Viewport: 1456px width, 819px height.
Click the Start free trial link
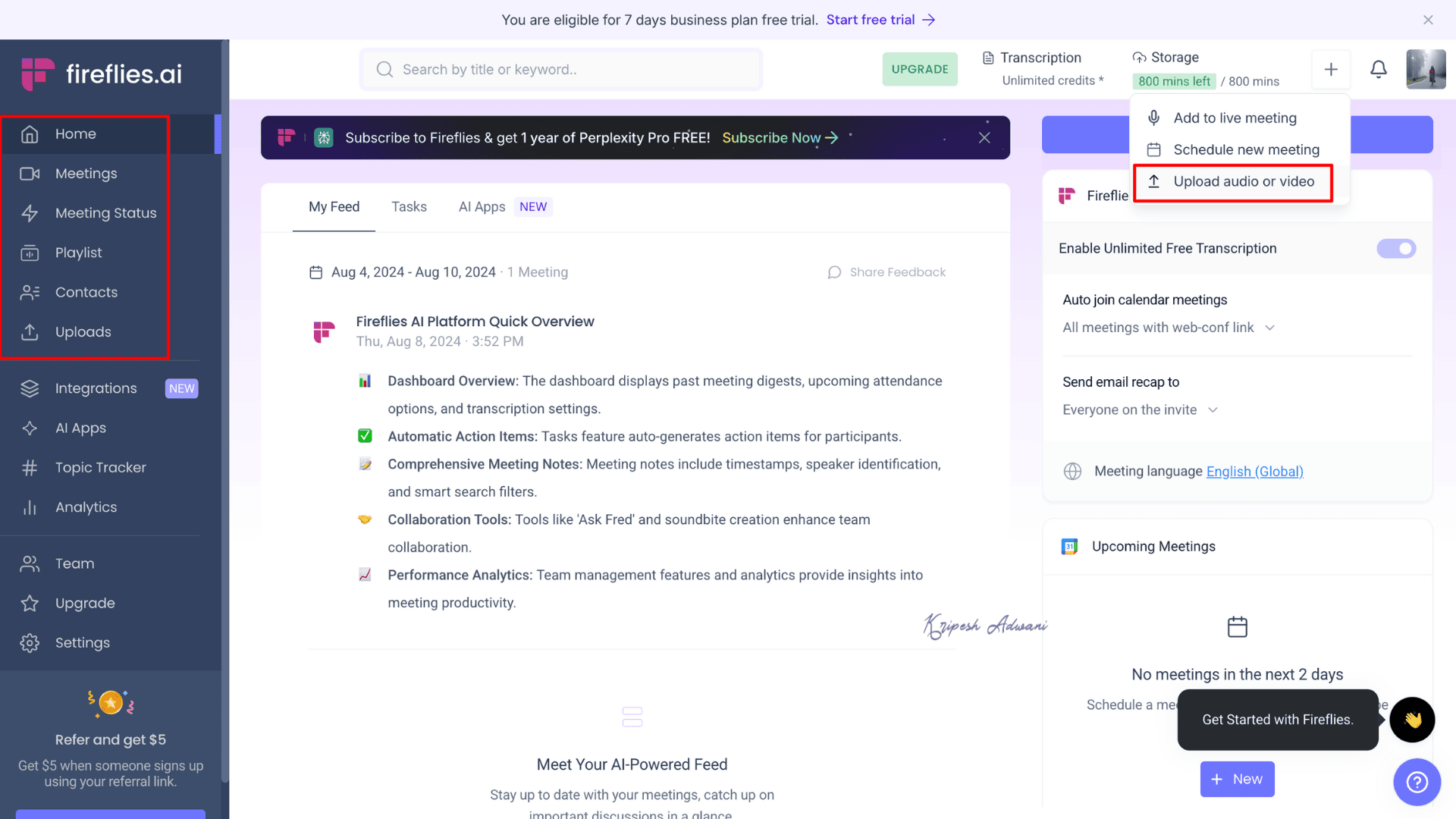pyautogui.click(x=880, y=20)
